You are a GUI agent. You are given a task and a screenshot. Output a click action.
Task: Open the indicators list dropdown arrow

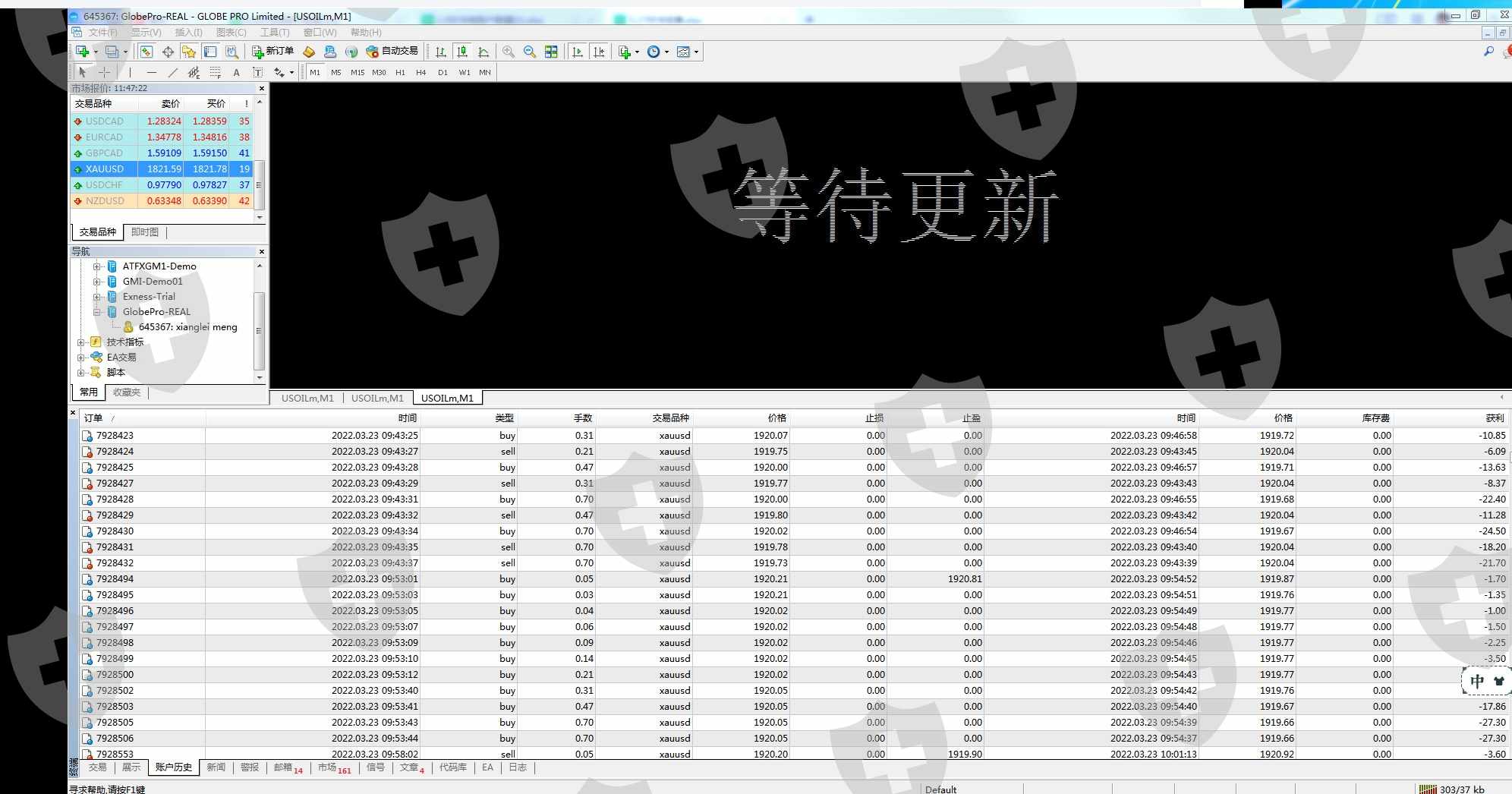(637, 52)
